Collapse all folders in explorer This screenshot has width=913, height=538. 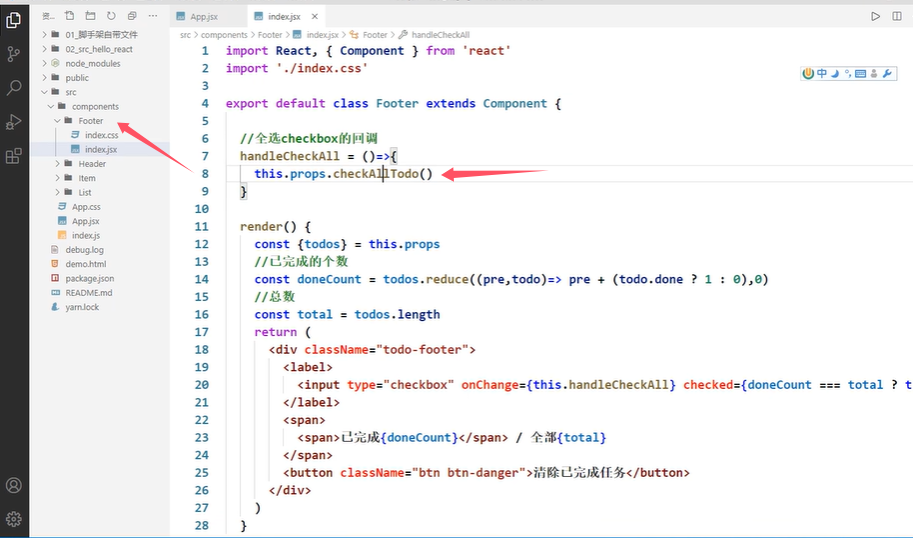click(x=132, y=16)
